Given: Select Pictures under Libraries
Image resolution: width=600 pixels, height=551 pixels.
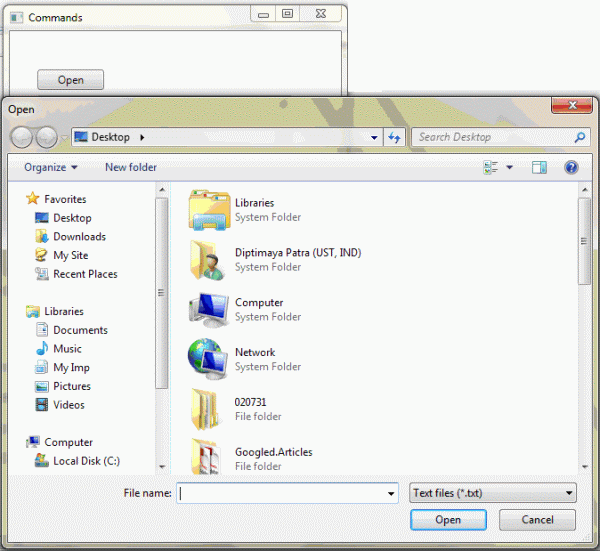Looking at the screenshot, I should click(x=72, y=386).
